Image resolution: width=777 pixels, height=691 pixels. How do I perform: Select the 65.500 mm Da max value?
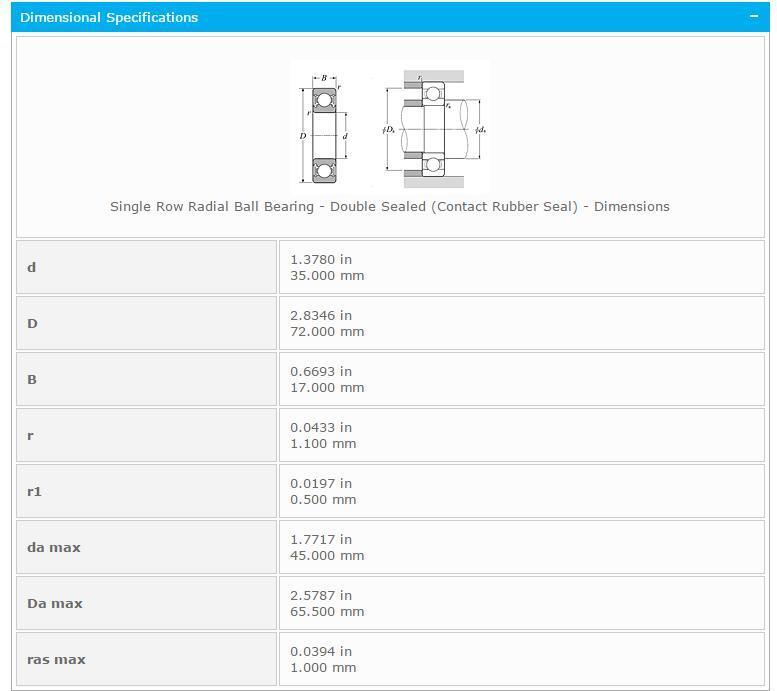point(327,611)
